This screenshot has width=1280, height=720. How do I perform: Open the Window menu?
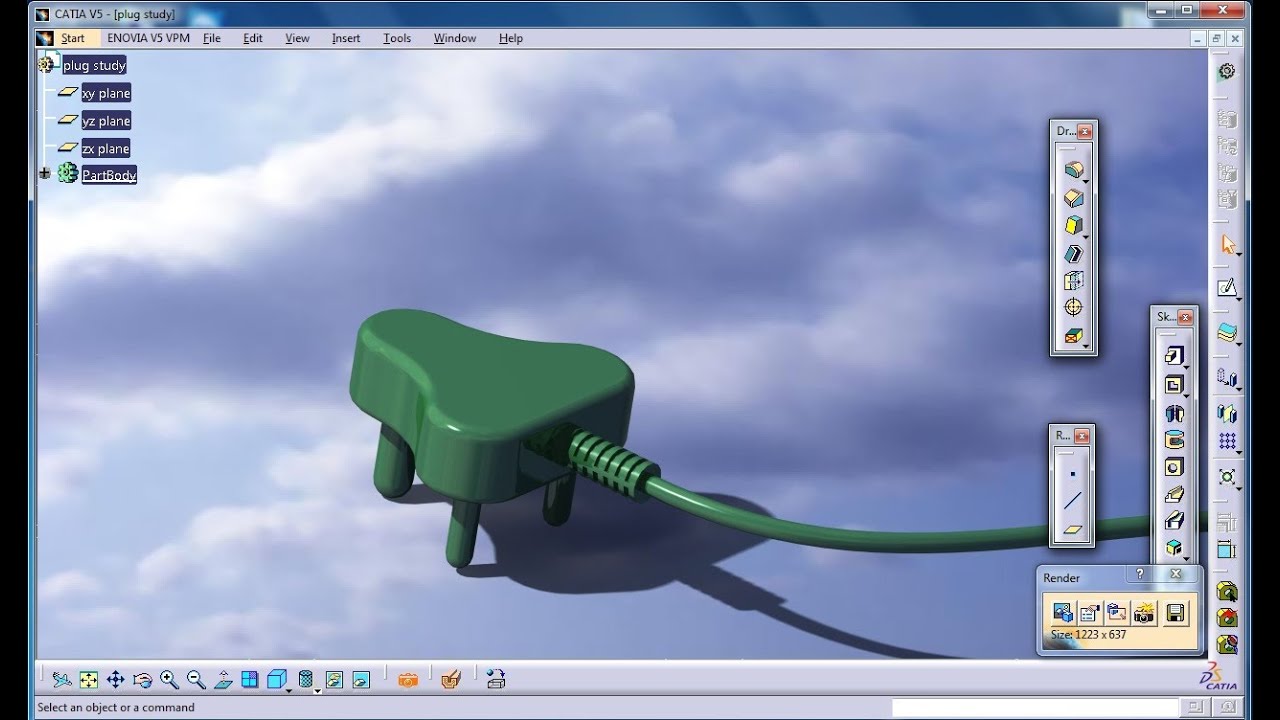tap(455, 38)
